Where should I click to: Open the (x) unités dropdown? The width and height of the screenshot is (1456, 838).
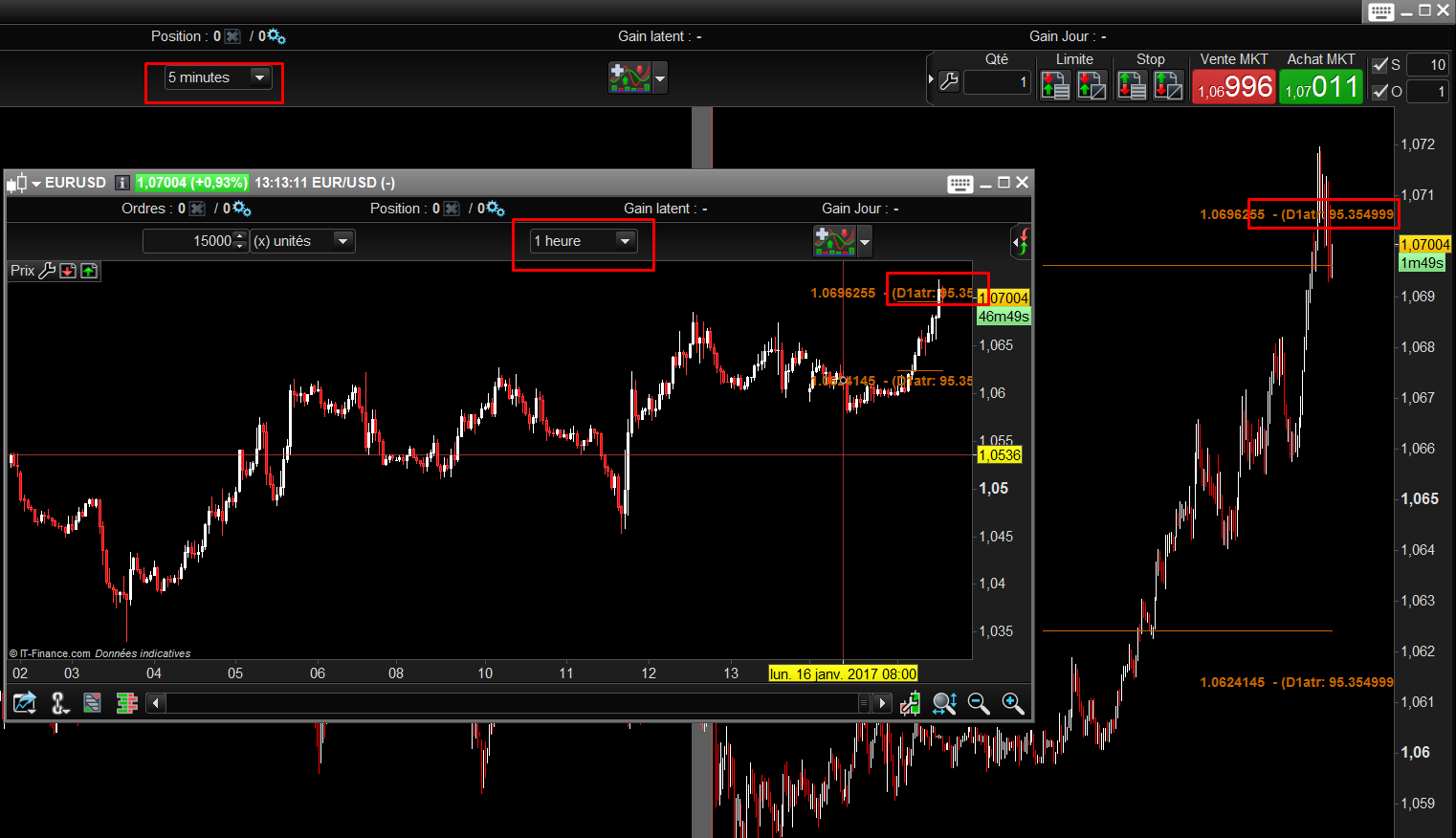point(302,241)
